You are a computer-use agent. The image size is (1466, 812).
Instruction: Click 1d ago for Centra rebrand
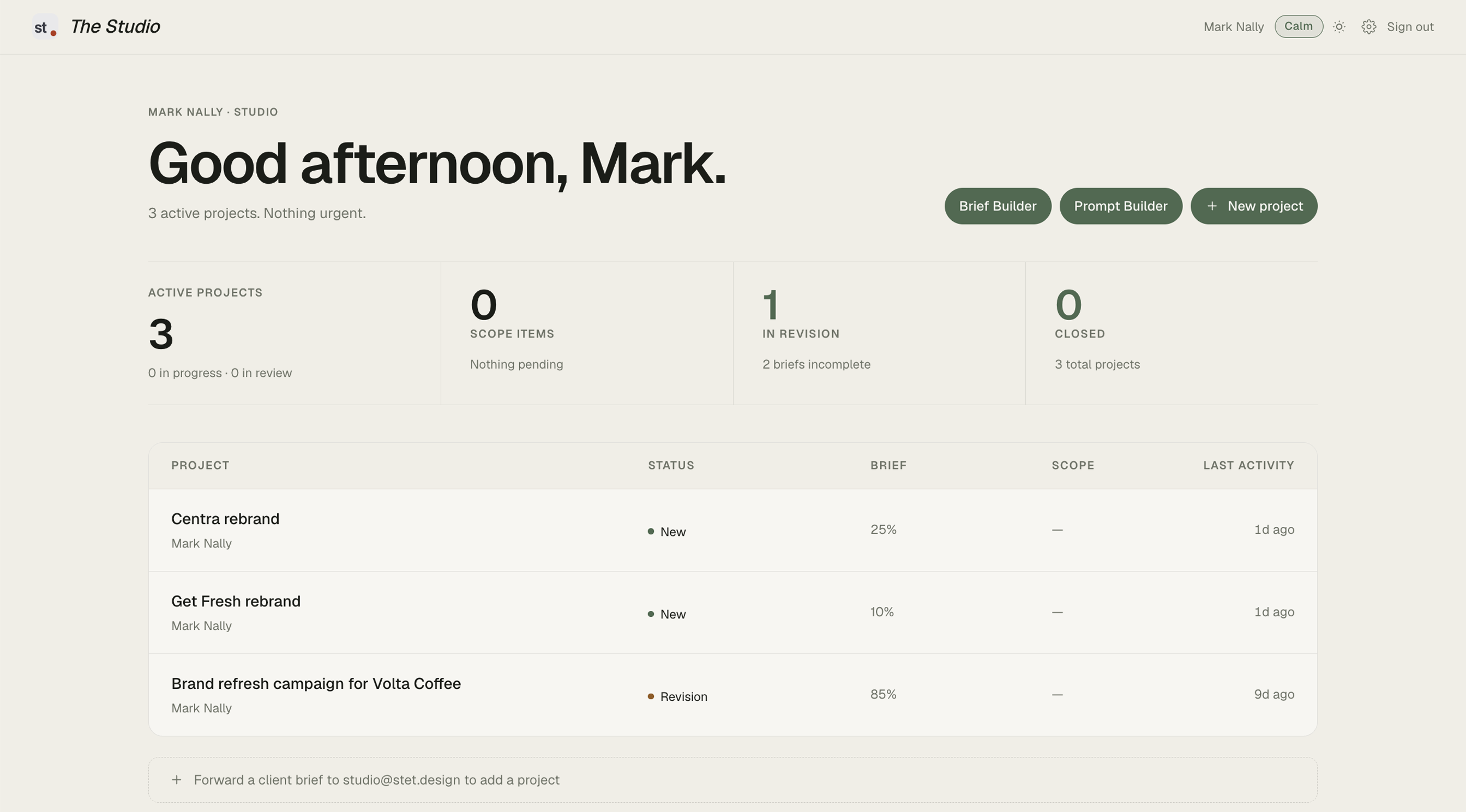[x=1274, y=529]
